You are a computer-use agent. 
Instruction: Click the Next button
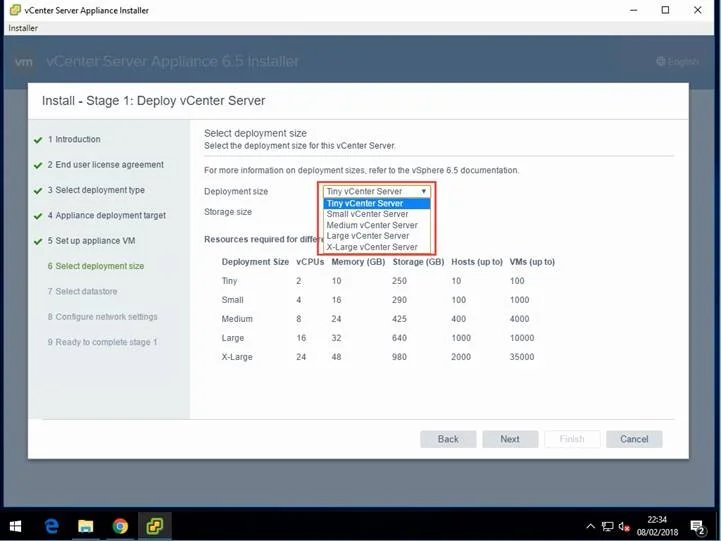510,439
